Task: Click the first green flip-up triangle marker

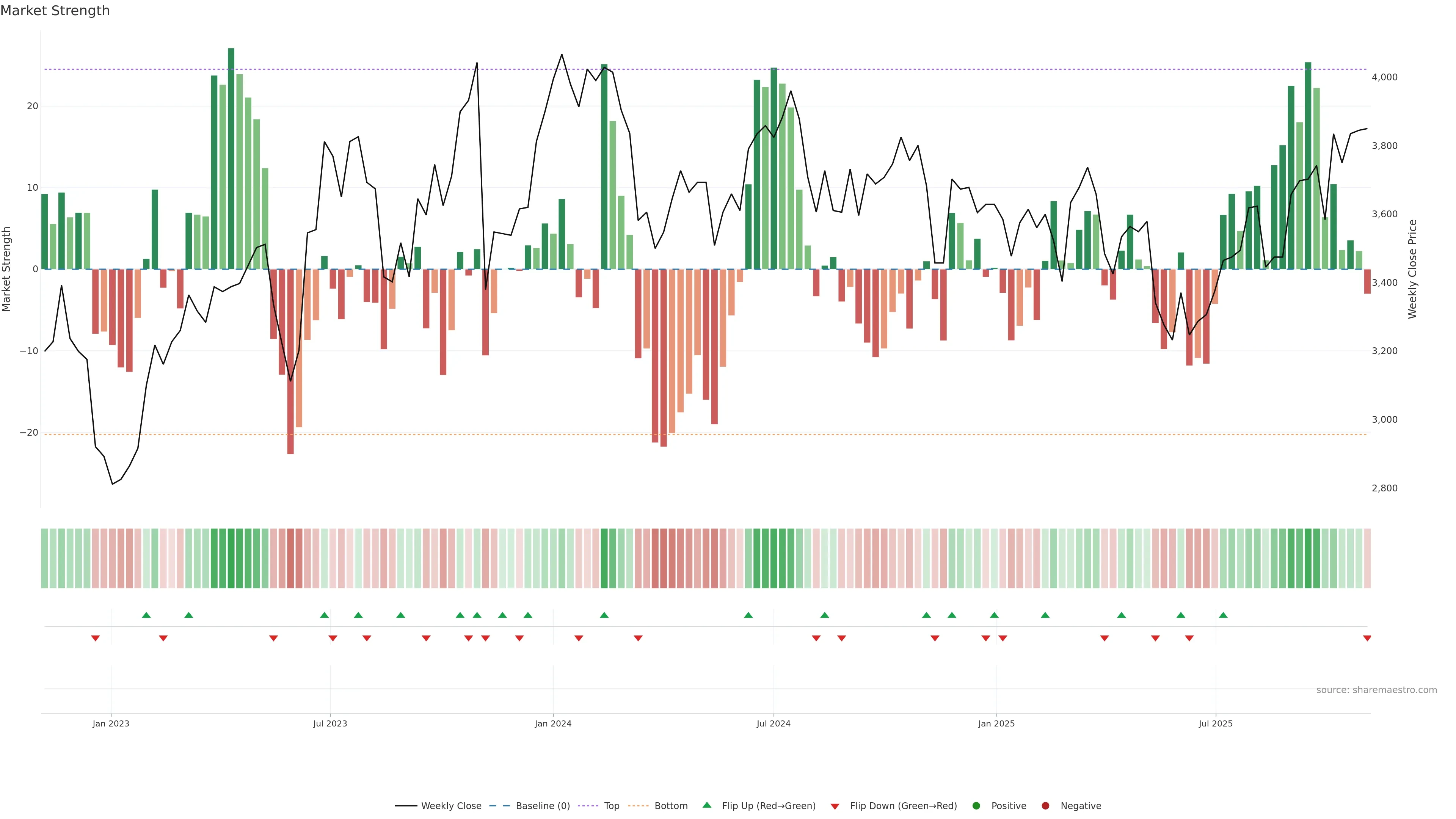Action: click(146, 615)
